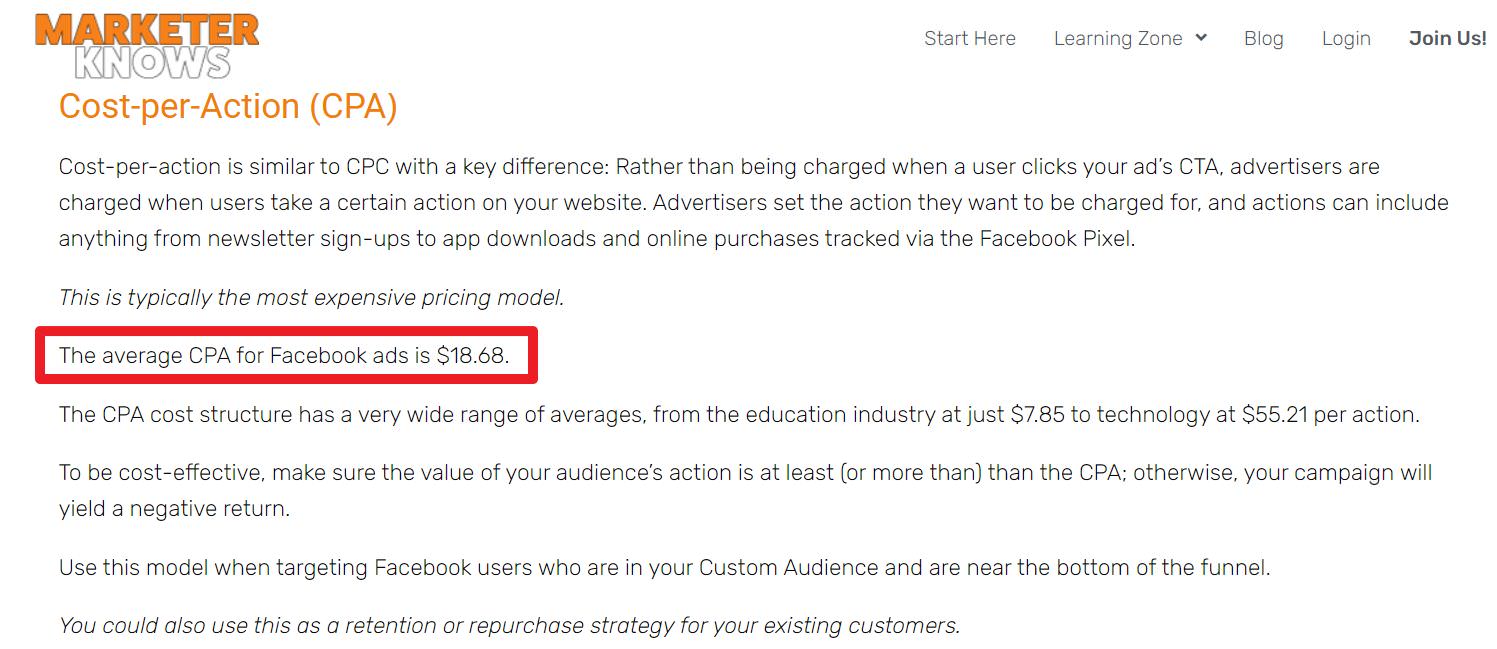The width and height of the screenshot is (1497, 649).
Task: Select the italic retention strategy sentence
Action: coord(508,624)
